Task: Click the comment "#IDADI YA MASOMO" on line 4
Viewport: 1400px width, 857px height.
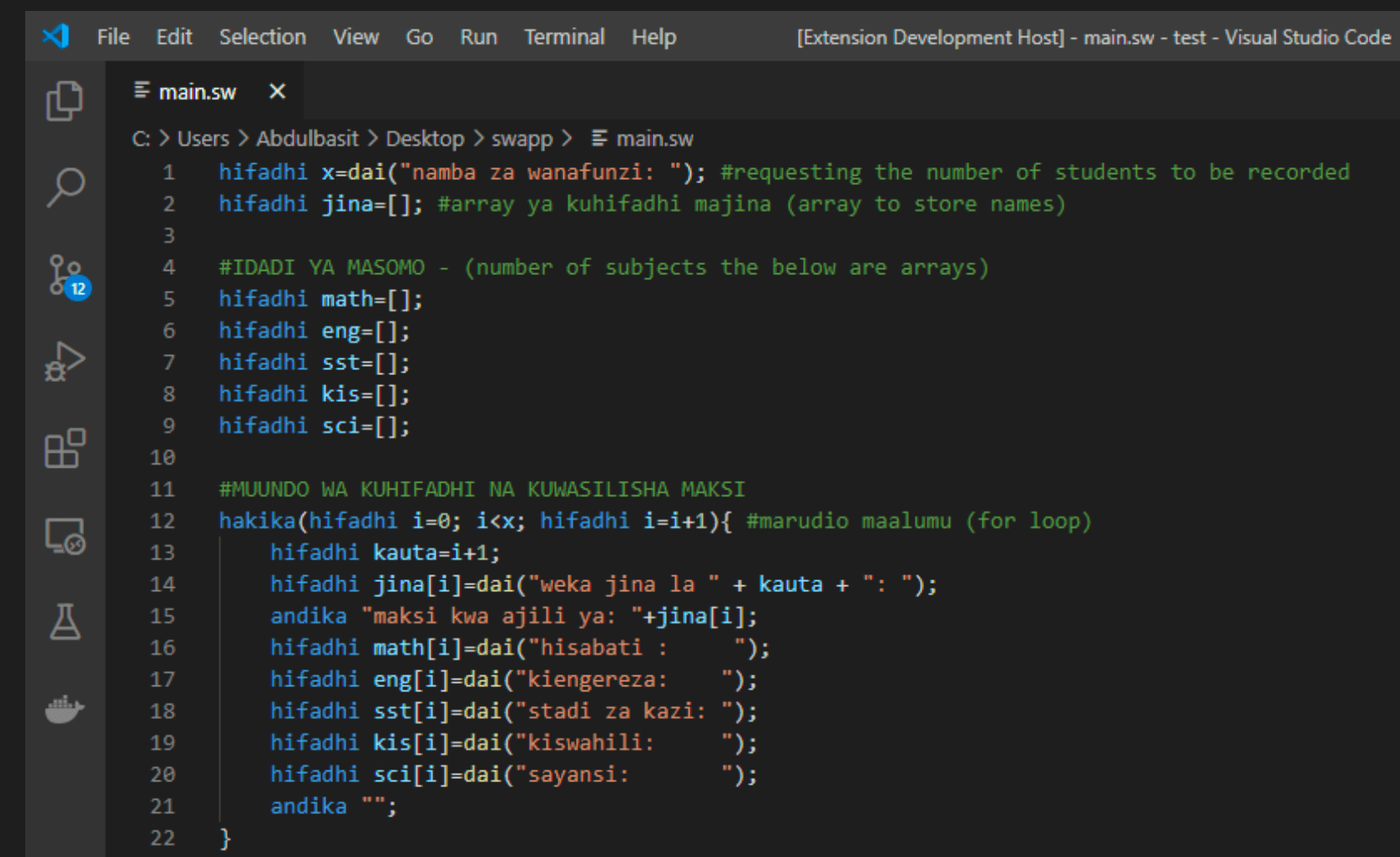Action: point(321,267)
